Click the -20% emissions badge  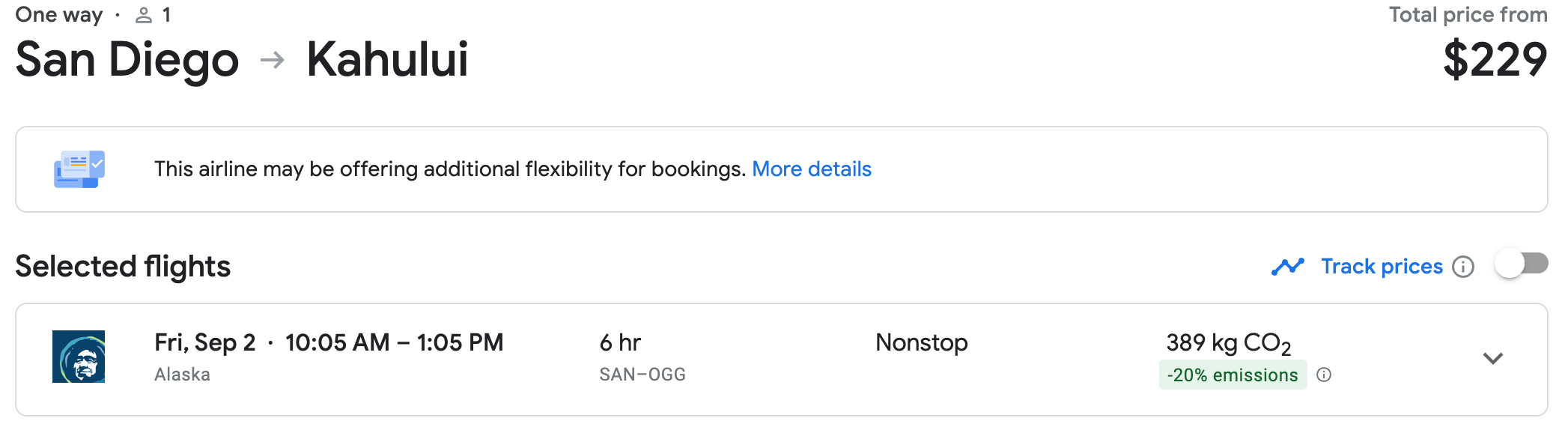click(x=1233, y=375)
